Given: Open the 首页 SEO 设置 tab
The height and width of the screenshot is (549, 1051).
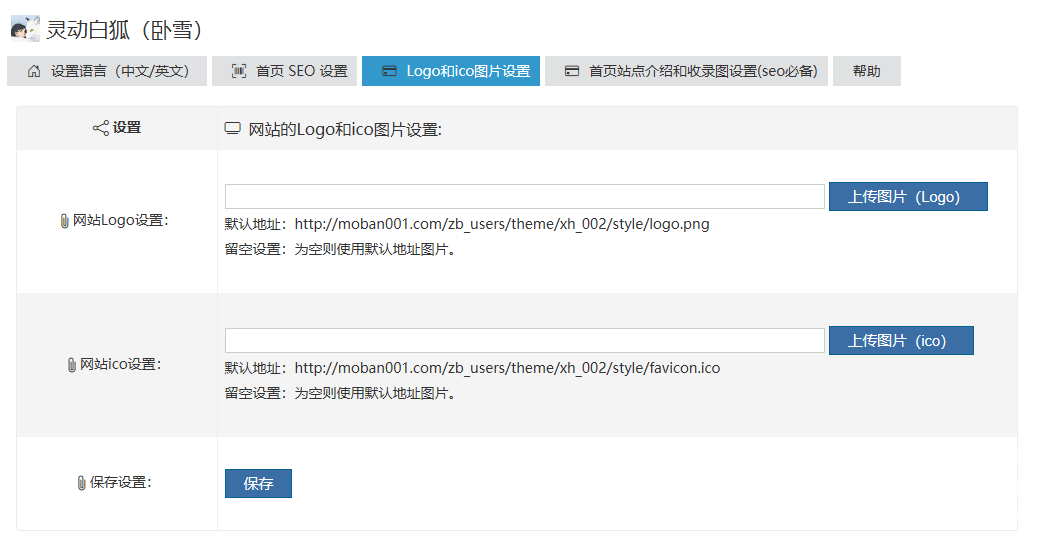Looking at the screenshot, I should pos(284,71).
